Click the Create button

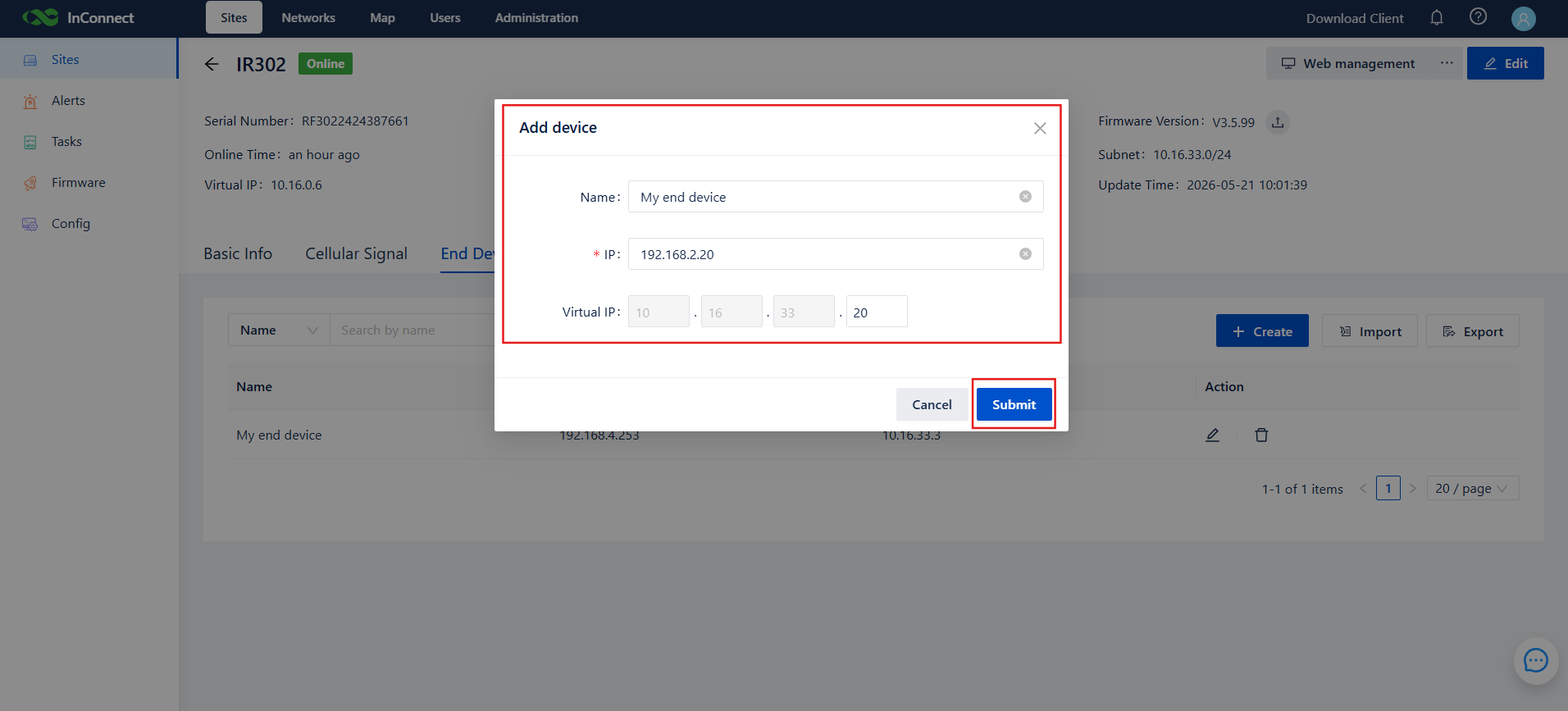click(x=1262, y=330)
